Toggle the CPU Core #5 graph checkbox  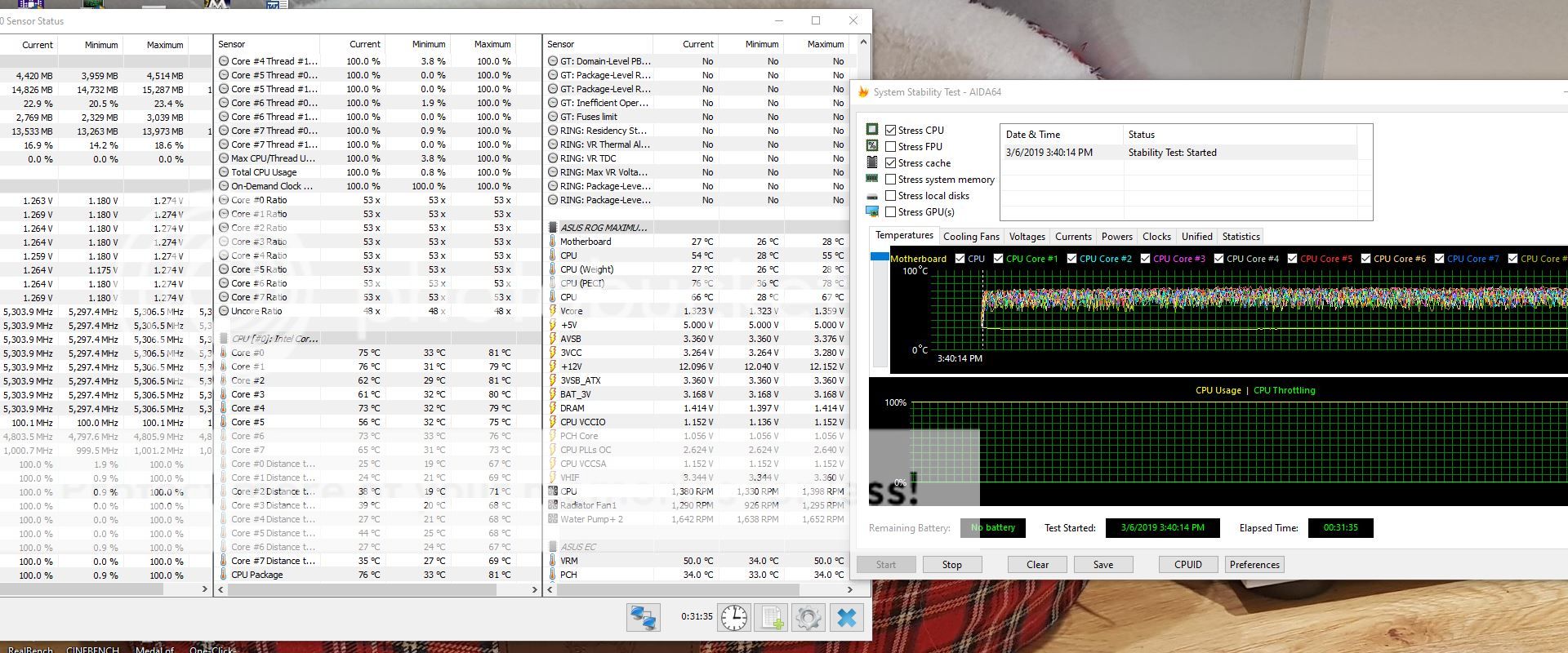1292,259
